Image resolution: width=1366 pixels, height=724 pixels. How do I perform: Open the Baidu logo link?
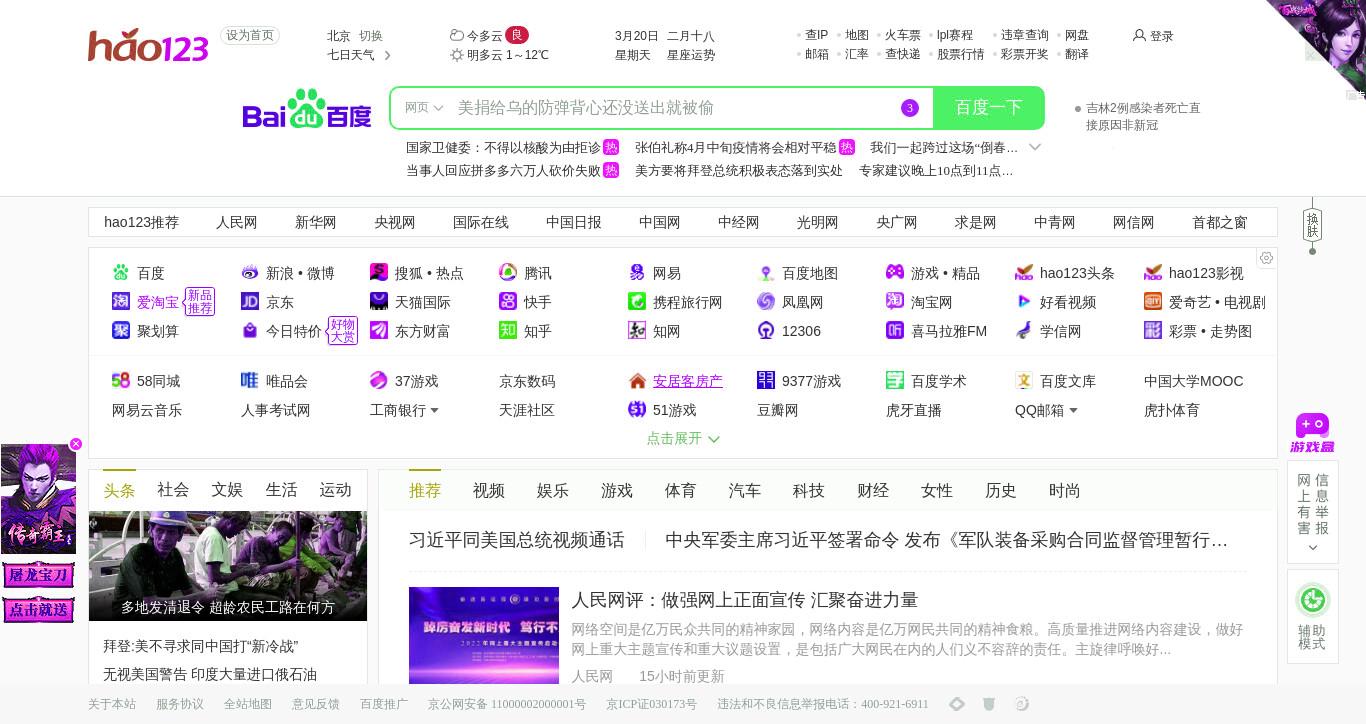(x=307, y=109)
